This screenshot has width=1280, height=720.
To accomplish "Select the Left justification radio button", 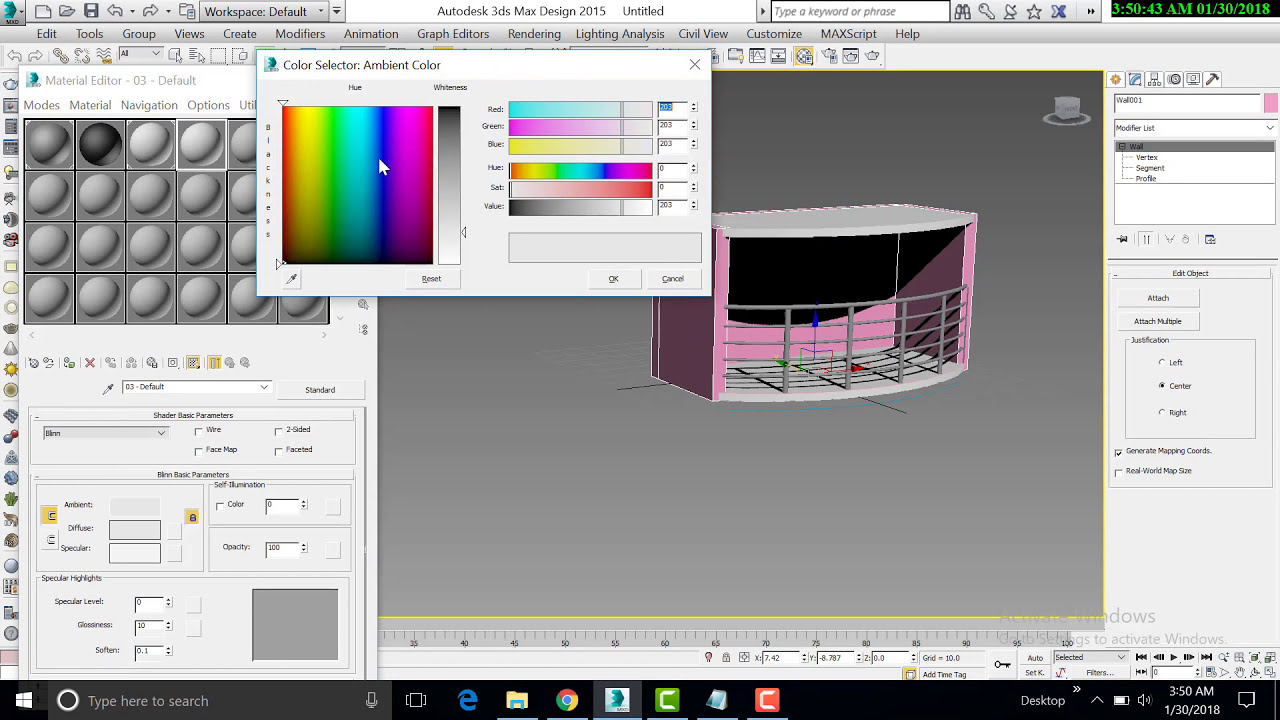I will click(1162, 362).
